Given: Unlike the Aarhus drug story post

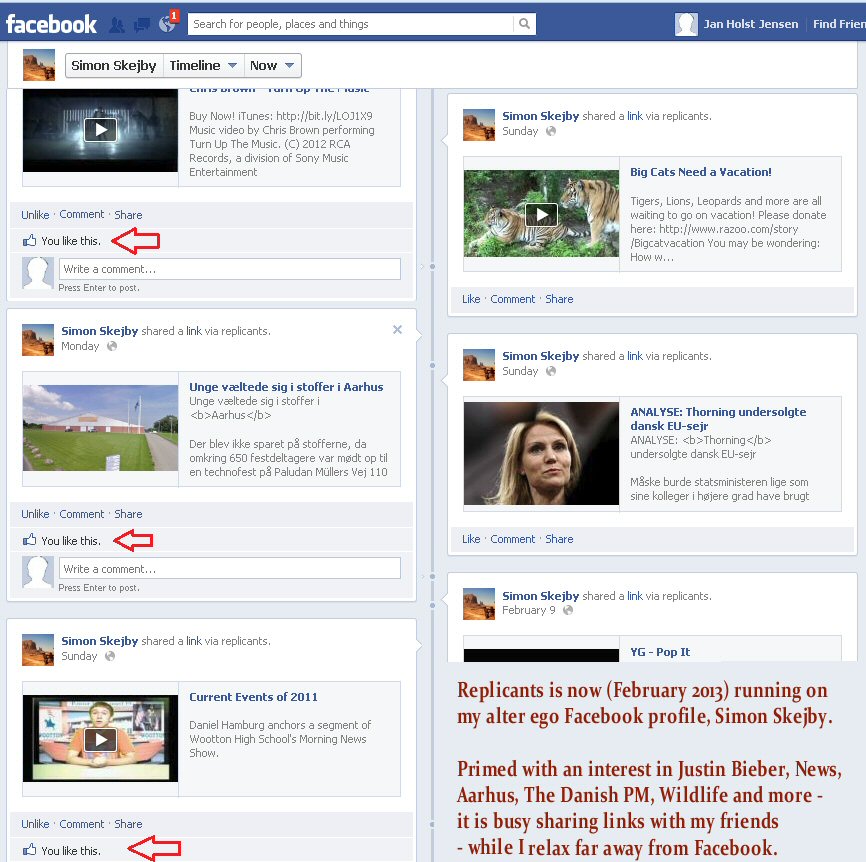Looking at the screenshot, I should coord(34,513).
